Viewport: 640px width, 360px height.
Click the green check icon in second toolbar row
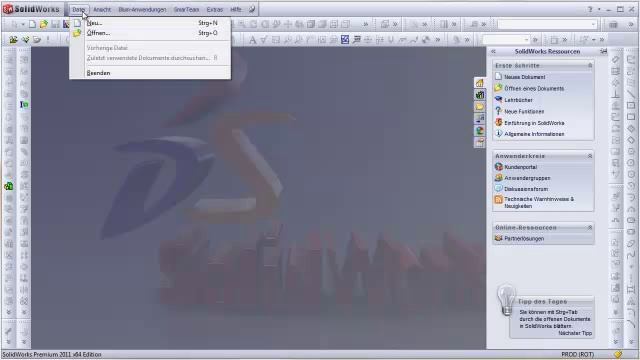point(26,40)
